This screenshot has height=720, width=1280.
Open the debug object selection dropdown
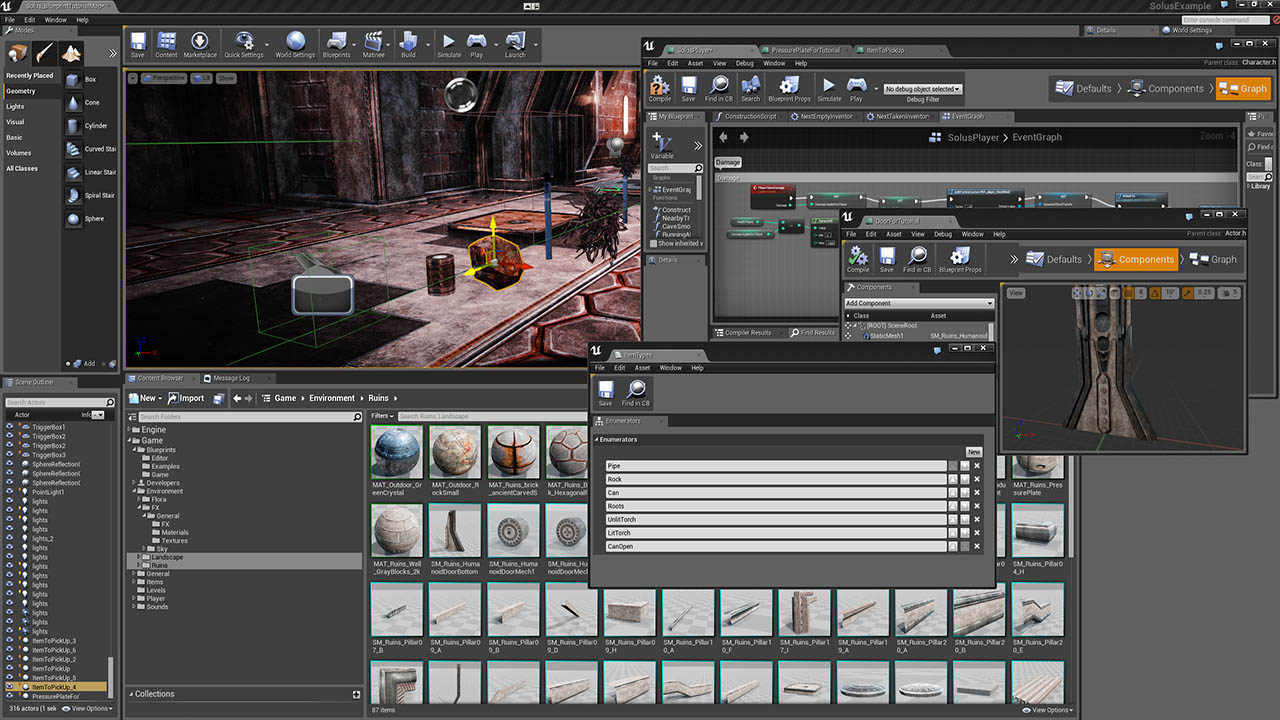click(921, 89)
